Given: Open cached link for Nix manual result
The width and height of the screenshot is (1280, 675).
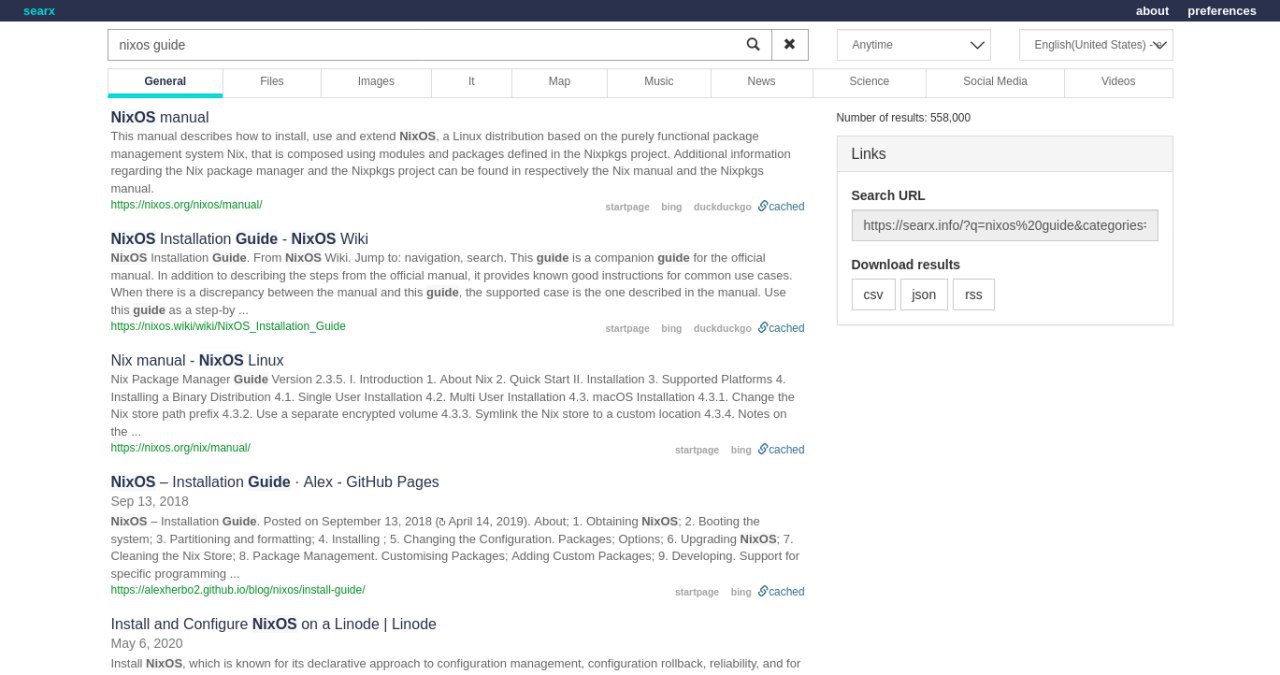Looking at the screenshot, I should 781,450.
